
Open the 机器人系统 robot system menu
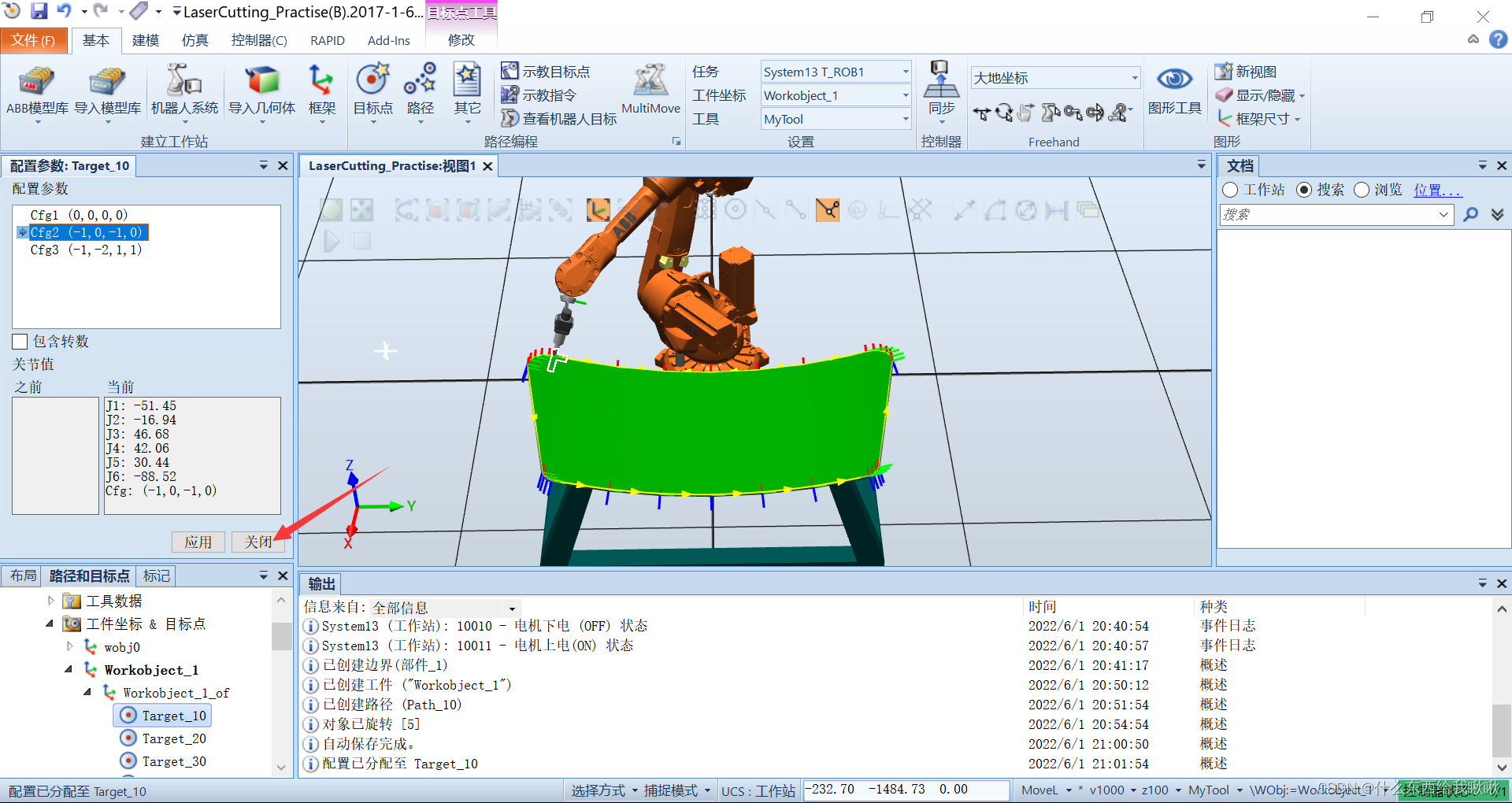pyautogui.click(x=184, y=91)
